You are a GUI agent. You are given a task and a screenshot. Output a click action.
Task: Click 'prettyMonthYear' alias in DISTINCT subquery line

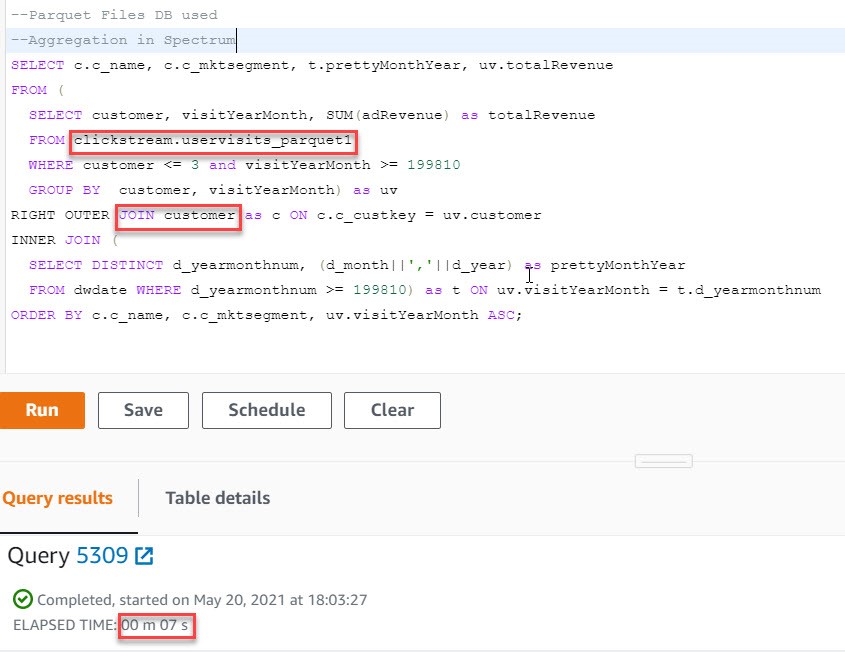(618, 266)
